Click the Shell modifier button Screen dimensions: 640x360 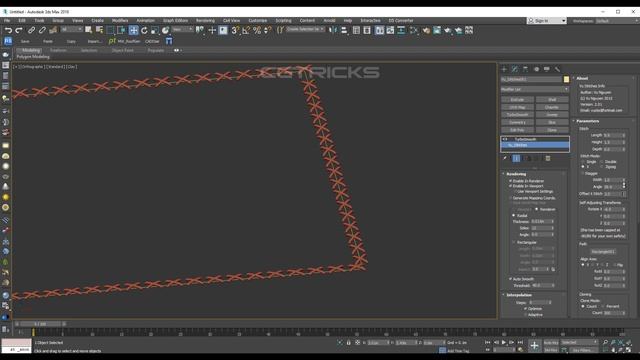552,100
